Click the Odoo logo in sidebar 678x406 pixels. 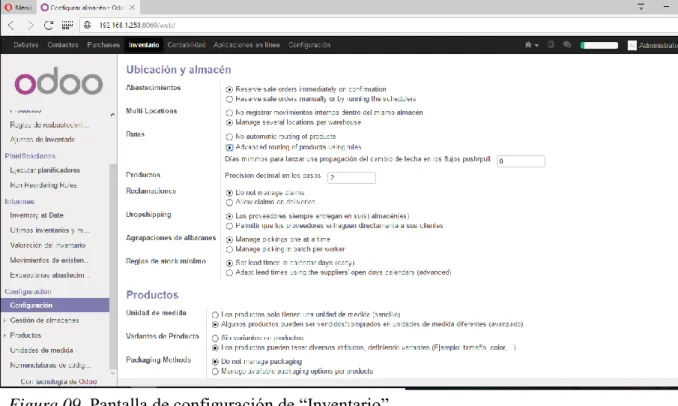(59, 81)
